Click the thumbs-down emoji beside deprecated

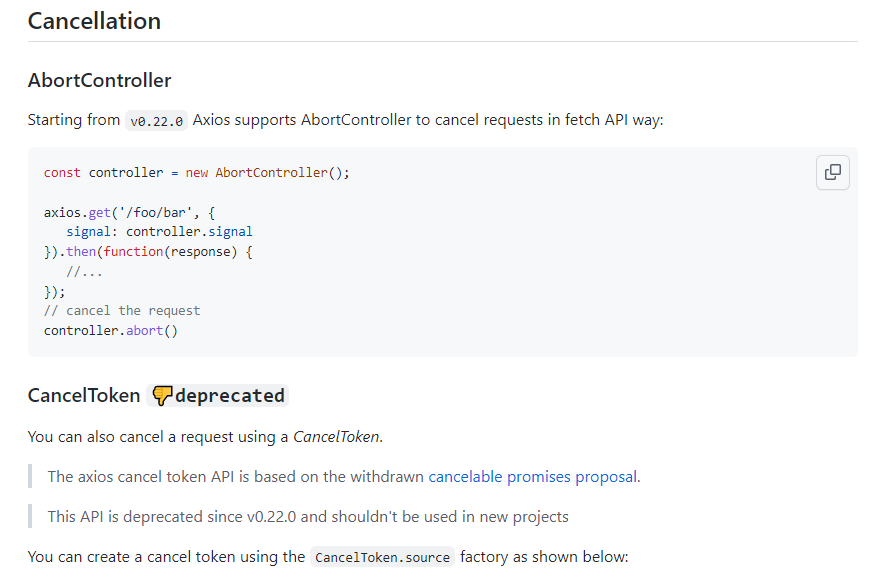162,396
